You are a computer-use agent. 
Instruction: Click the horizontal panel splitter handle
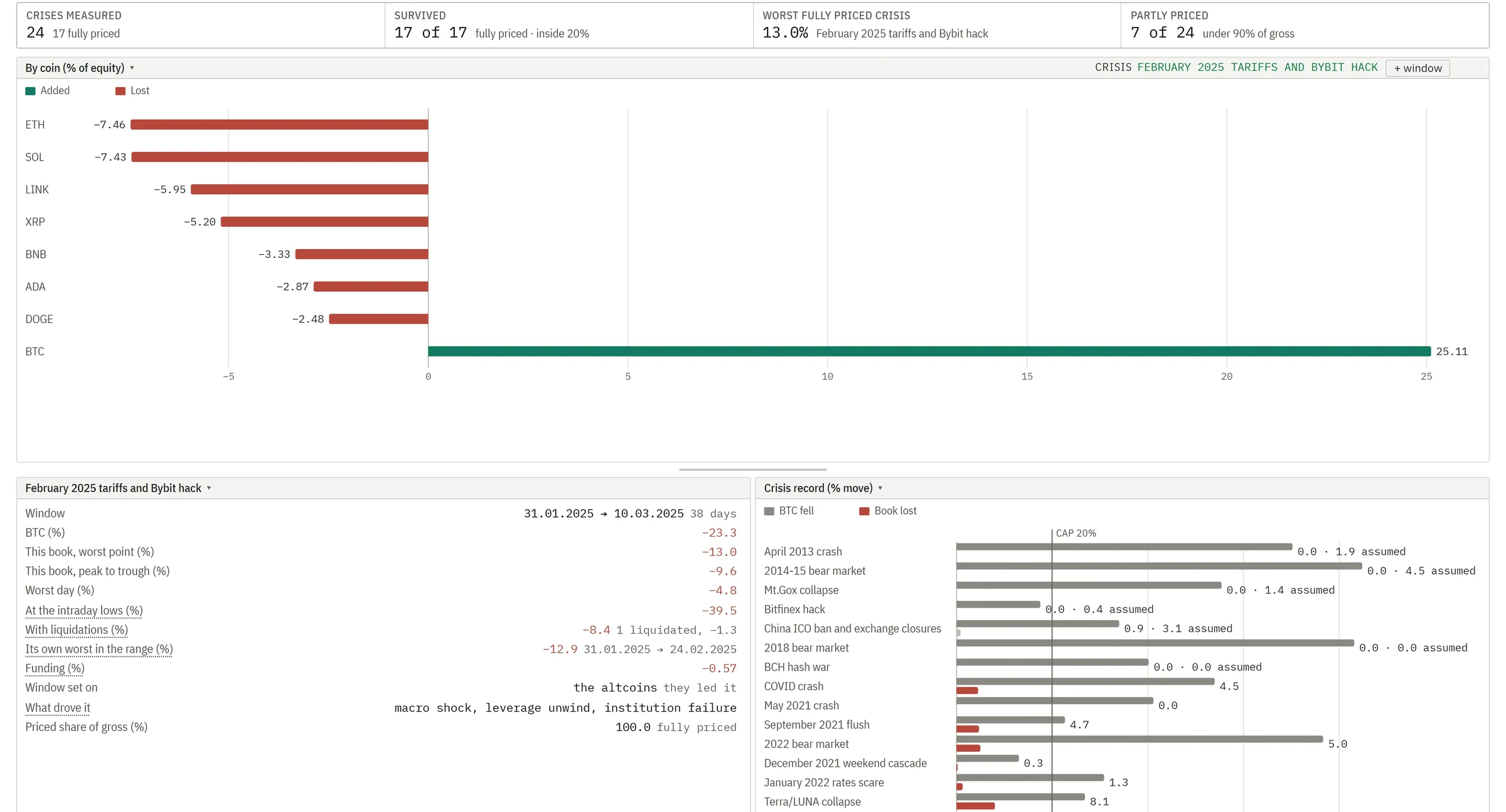click(x=752, y=469)
